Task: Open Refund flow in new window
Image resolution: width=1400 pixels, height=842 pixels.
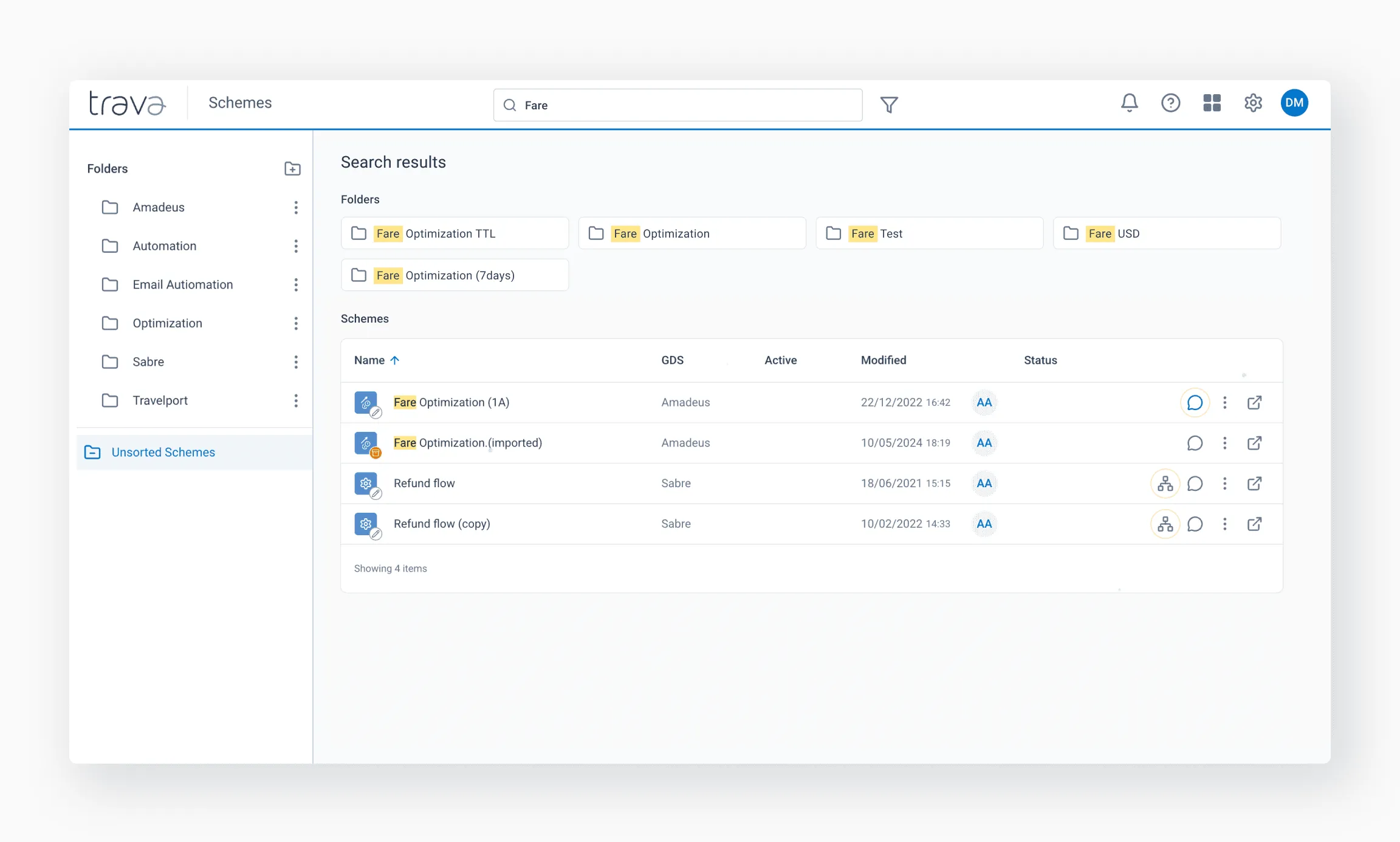Action: (x=1254, y=484)
